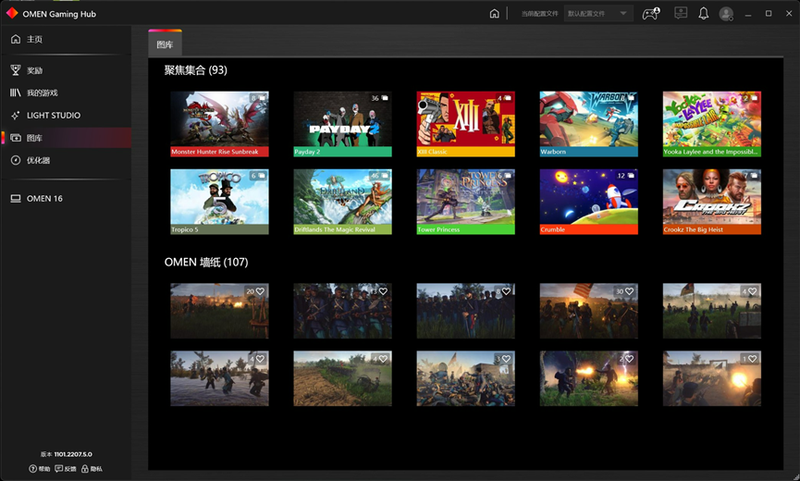
Task: Open 隐私 privacy lock icon
Action: 92,468
